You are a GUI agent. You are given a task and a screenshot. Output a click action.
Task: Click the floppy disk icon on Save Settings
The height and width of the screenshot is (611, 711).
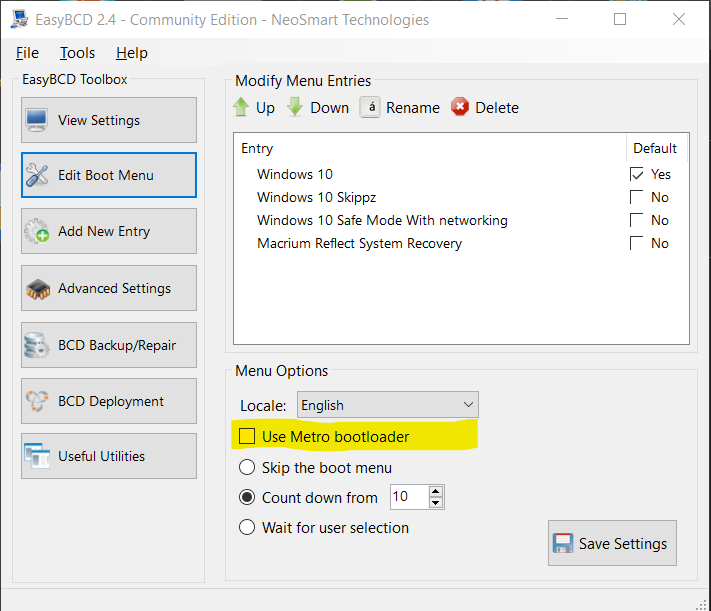[x=563, y=543]
